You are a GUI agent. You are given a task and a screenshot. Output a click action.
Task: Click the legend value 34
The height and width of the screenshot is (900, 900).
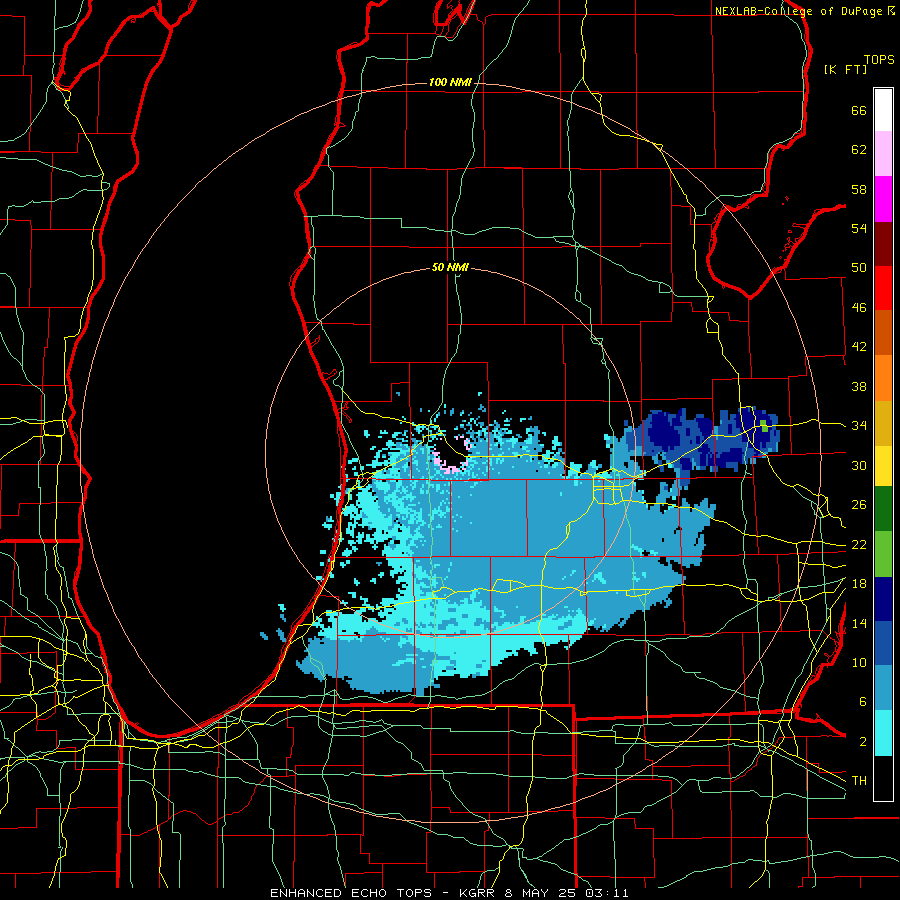tap(859, 426)
